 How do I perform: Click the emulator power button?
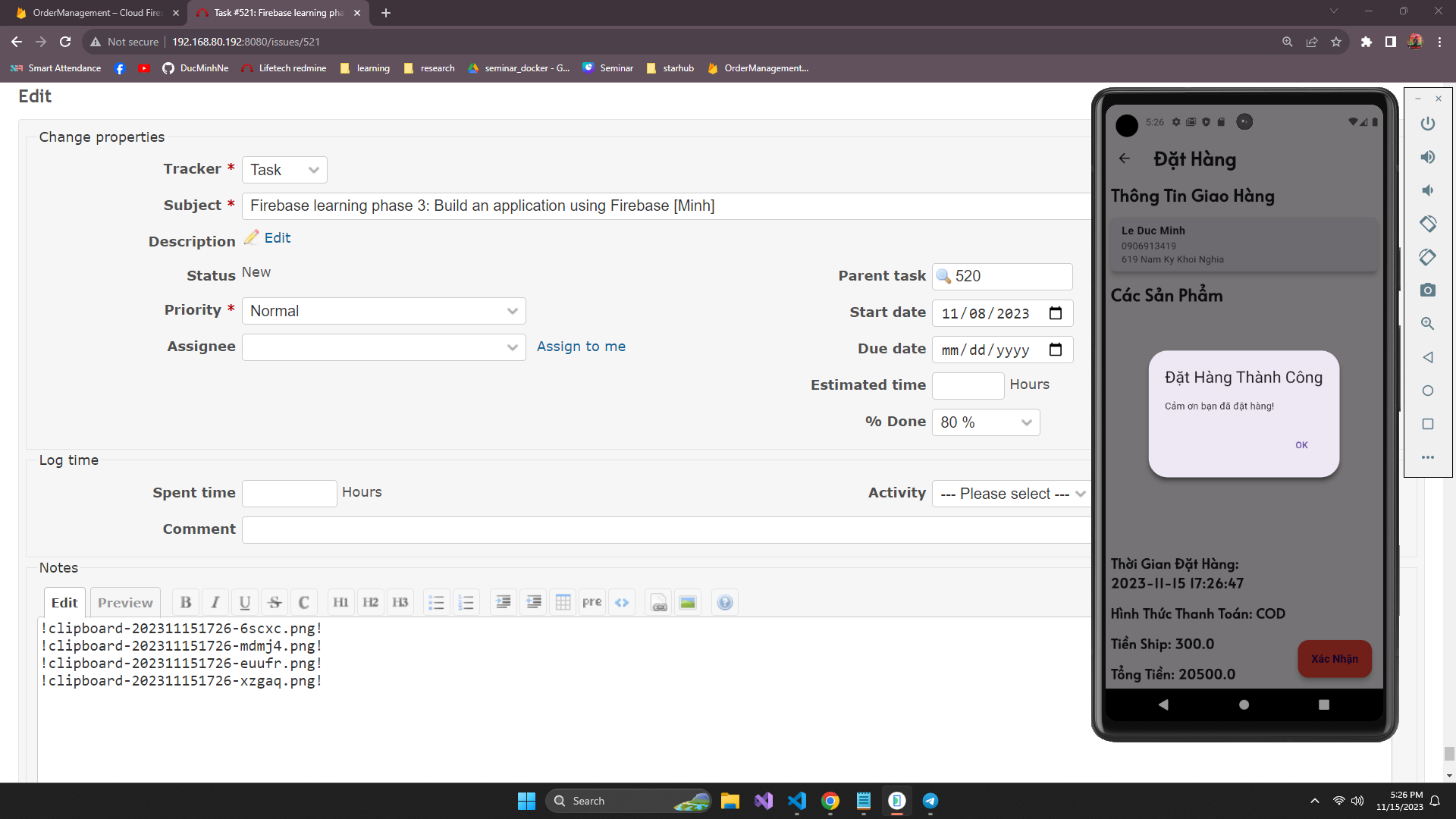pos(1428,124)
